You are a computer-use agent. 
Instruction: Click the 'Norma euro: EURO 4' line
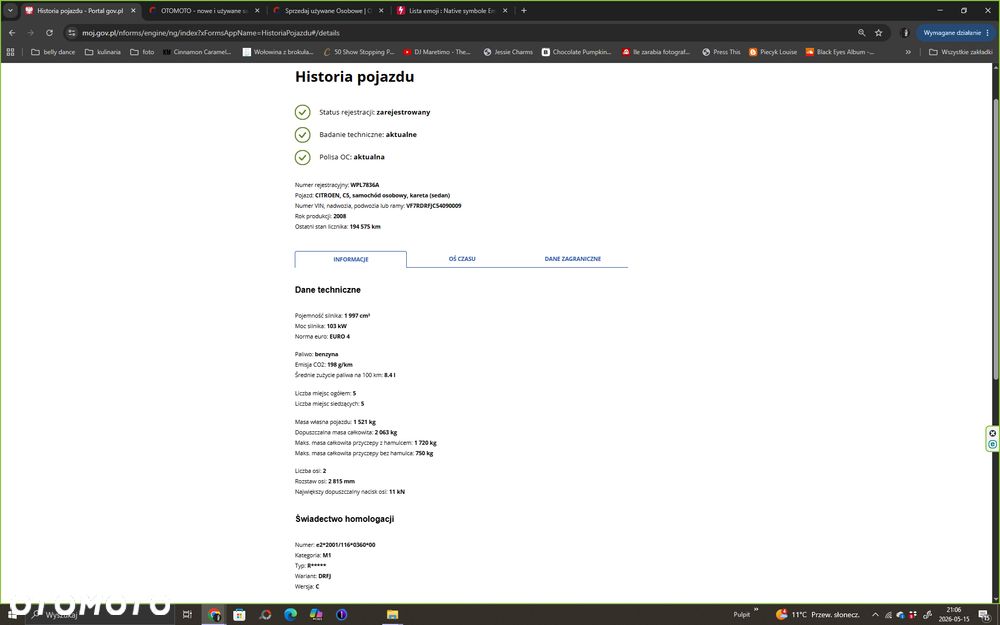click(322, 336)
